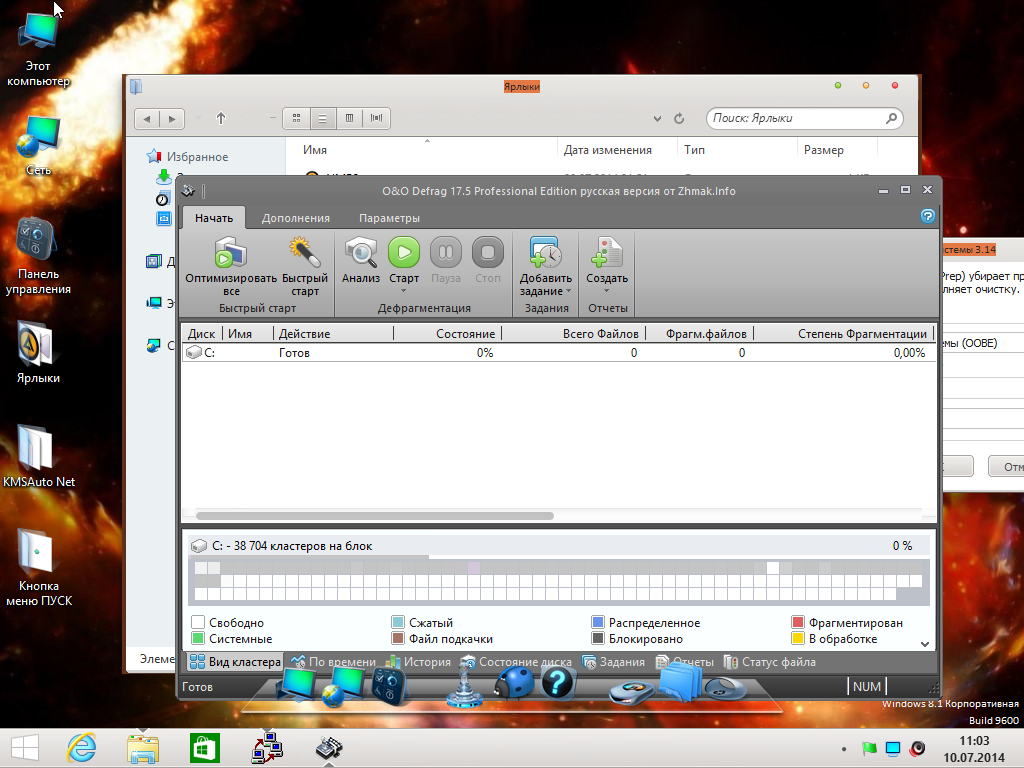
Task: Open KMSAuto Net desktop icon
Action: (38, 456)
